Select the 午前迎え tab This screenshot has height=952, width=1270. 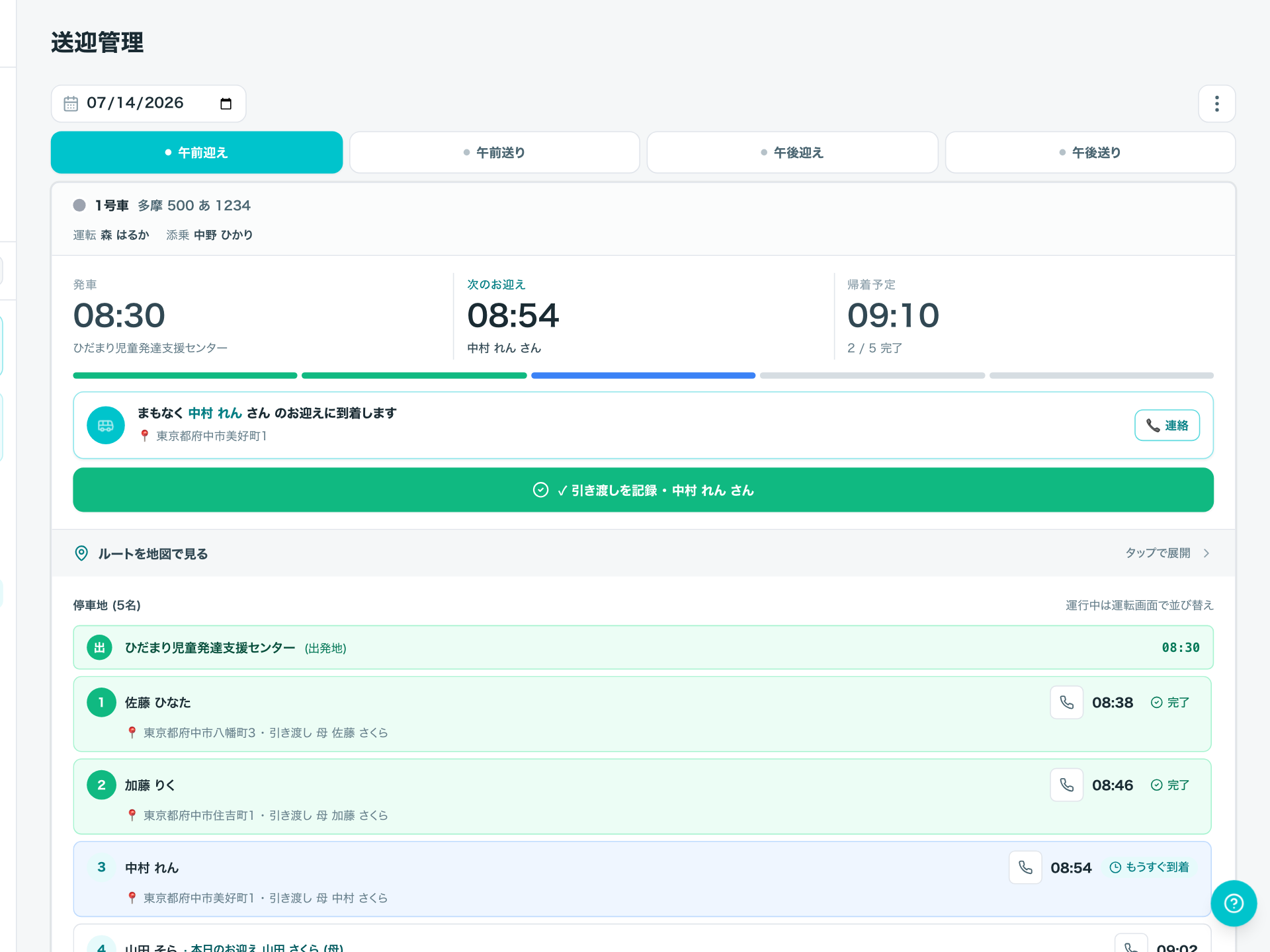(x=196, y=153)
